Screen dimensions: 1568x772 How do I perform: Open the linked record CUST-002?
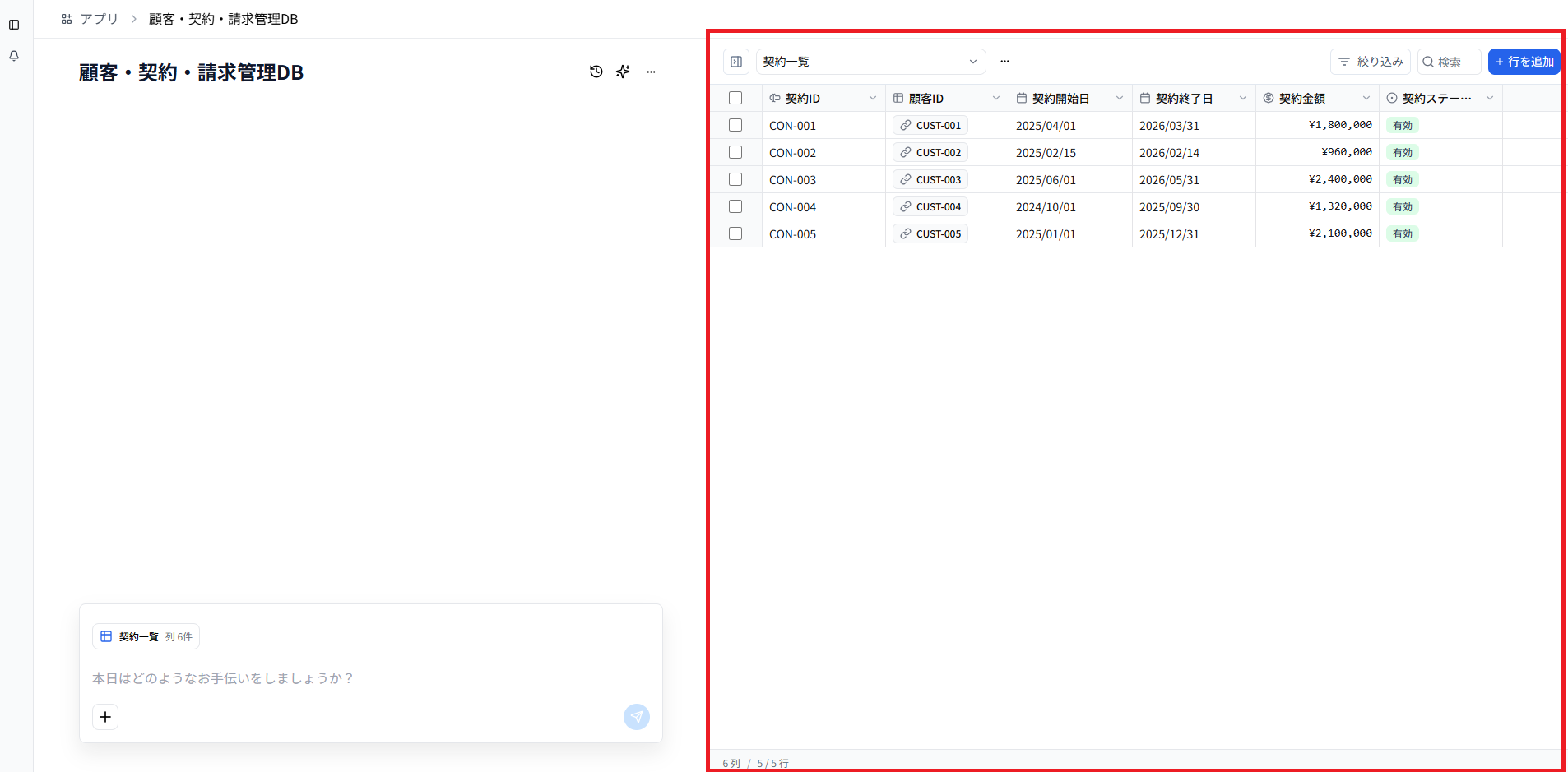tap(930, 153)
